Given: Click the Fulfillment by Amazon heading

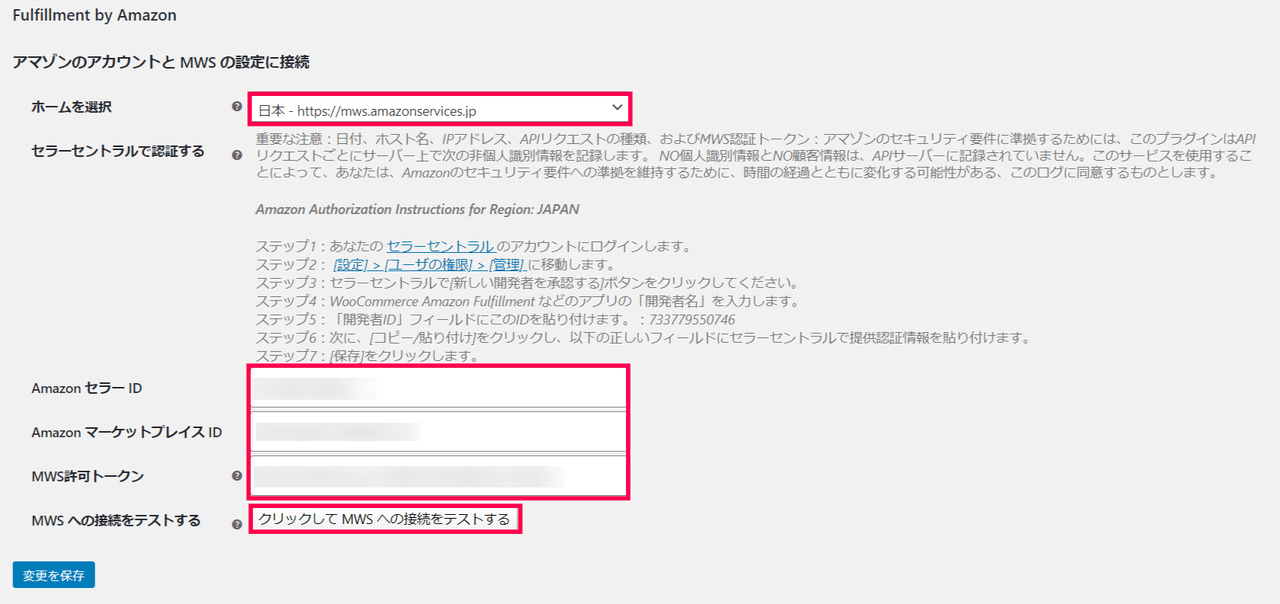Looking at the screenshot, I should pos(94,15).
